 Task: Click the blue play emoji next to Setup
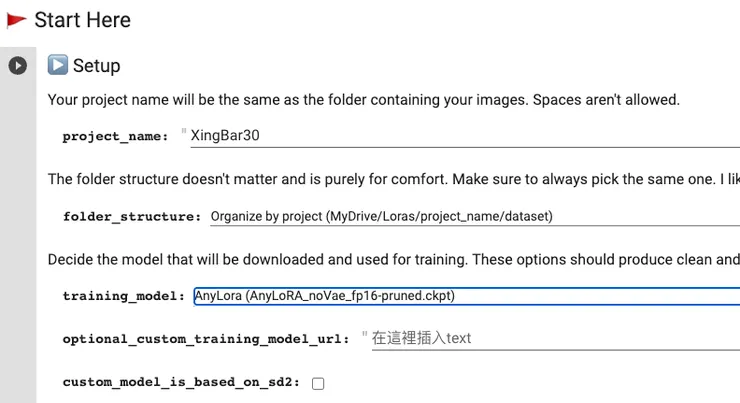[58, 66]
